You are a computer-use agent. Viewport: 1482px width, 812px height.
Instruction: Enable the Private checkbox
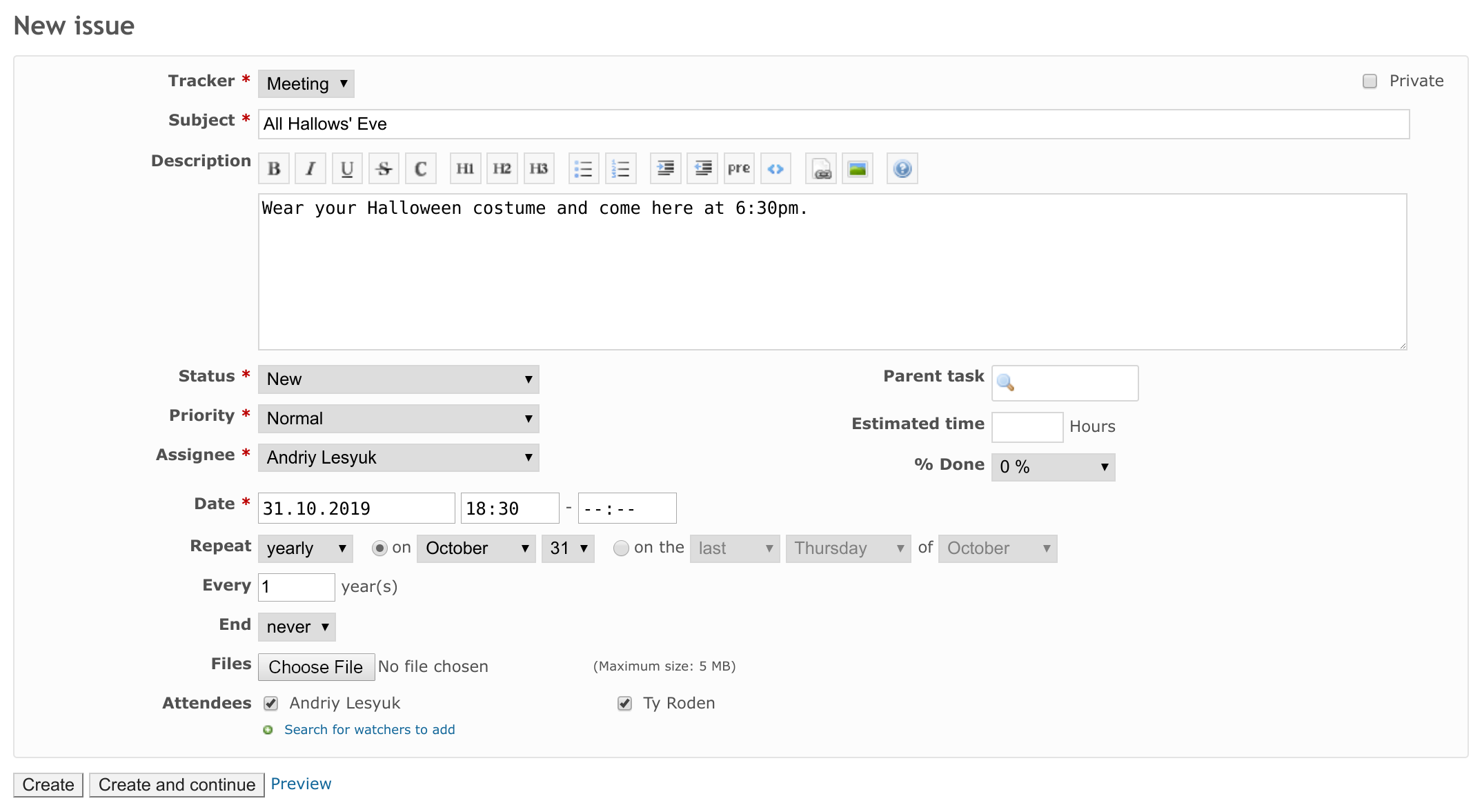point(1370,81)
